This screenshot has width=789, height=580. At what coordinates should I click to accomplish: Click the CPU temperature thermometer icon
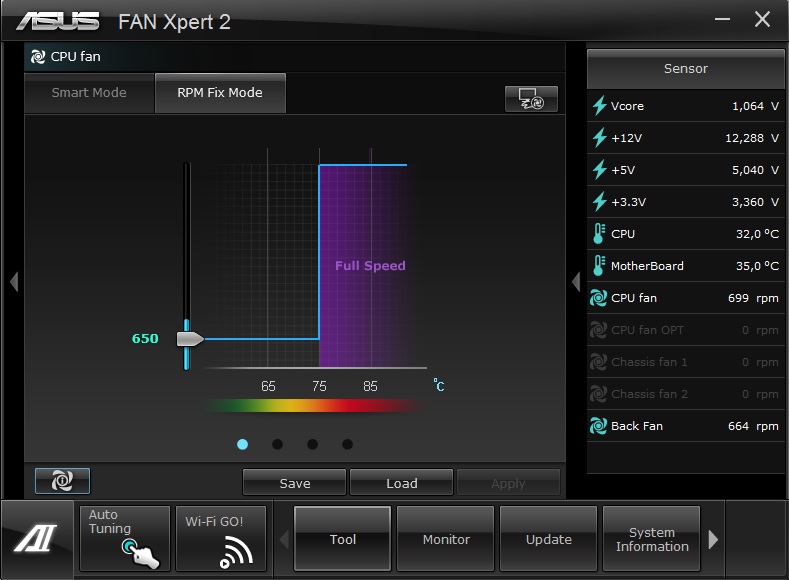tap(598, 234)
